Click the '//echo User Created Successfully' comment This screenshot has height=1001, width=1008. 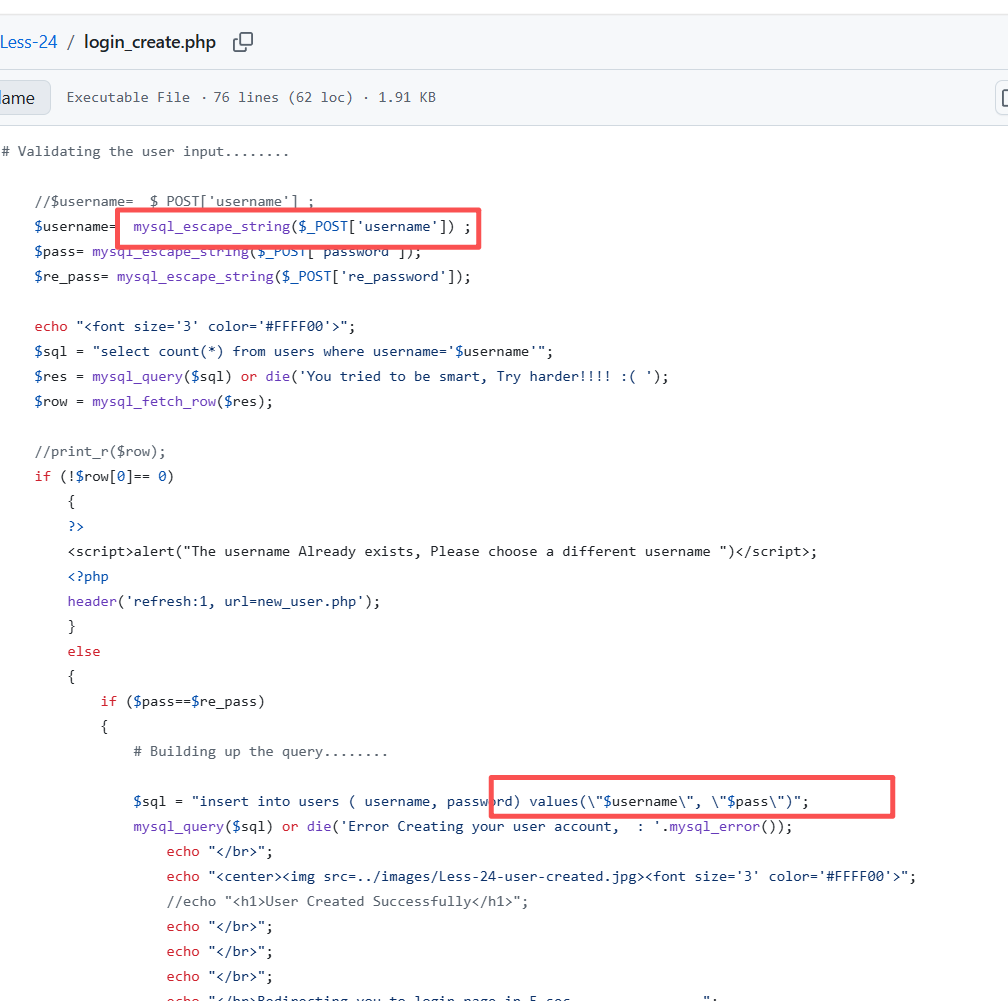347,902
